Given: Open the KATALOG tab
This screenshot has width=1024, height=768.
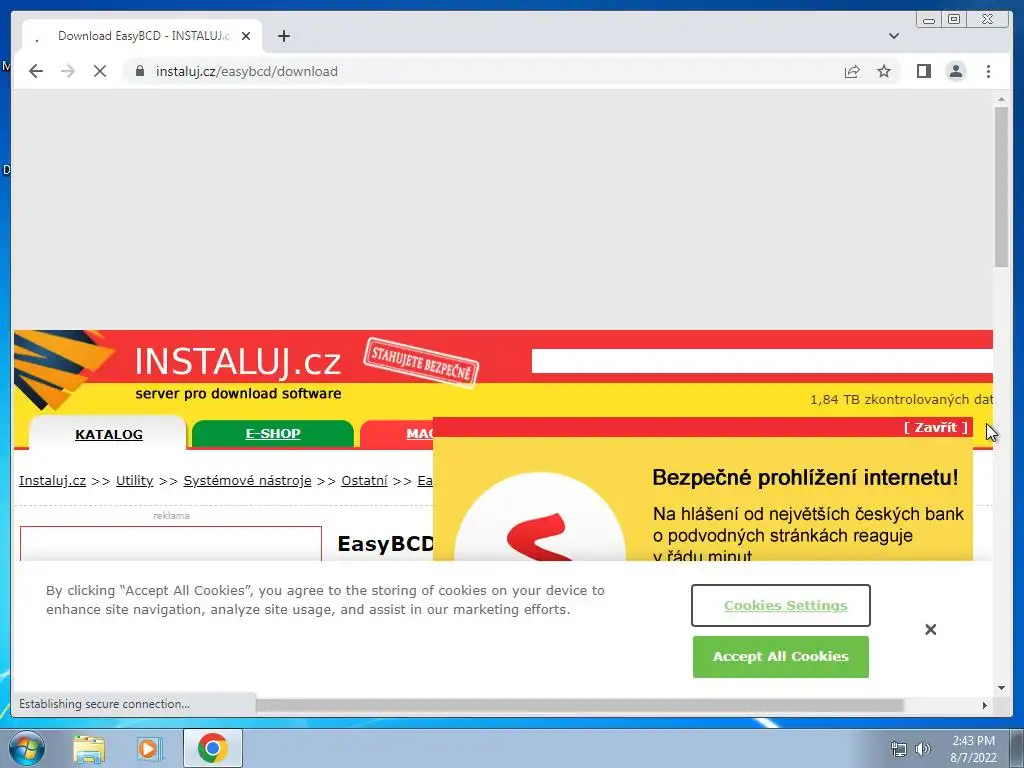Looking at the screenshot, I should (108, 434).
